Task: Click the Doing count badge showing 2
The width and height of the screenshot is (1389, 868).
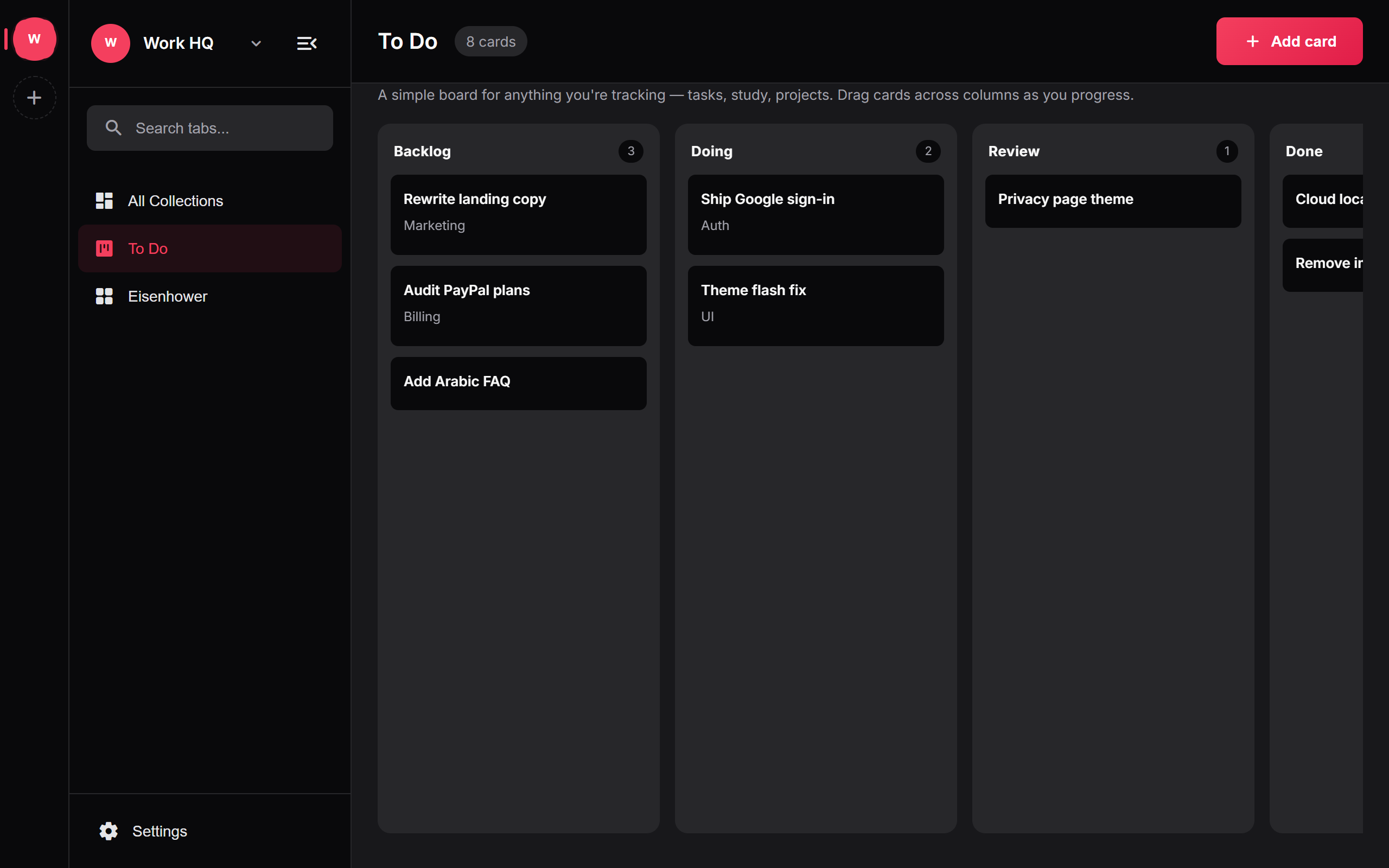Action: pos(928,151)
